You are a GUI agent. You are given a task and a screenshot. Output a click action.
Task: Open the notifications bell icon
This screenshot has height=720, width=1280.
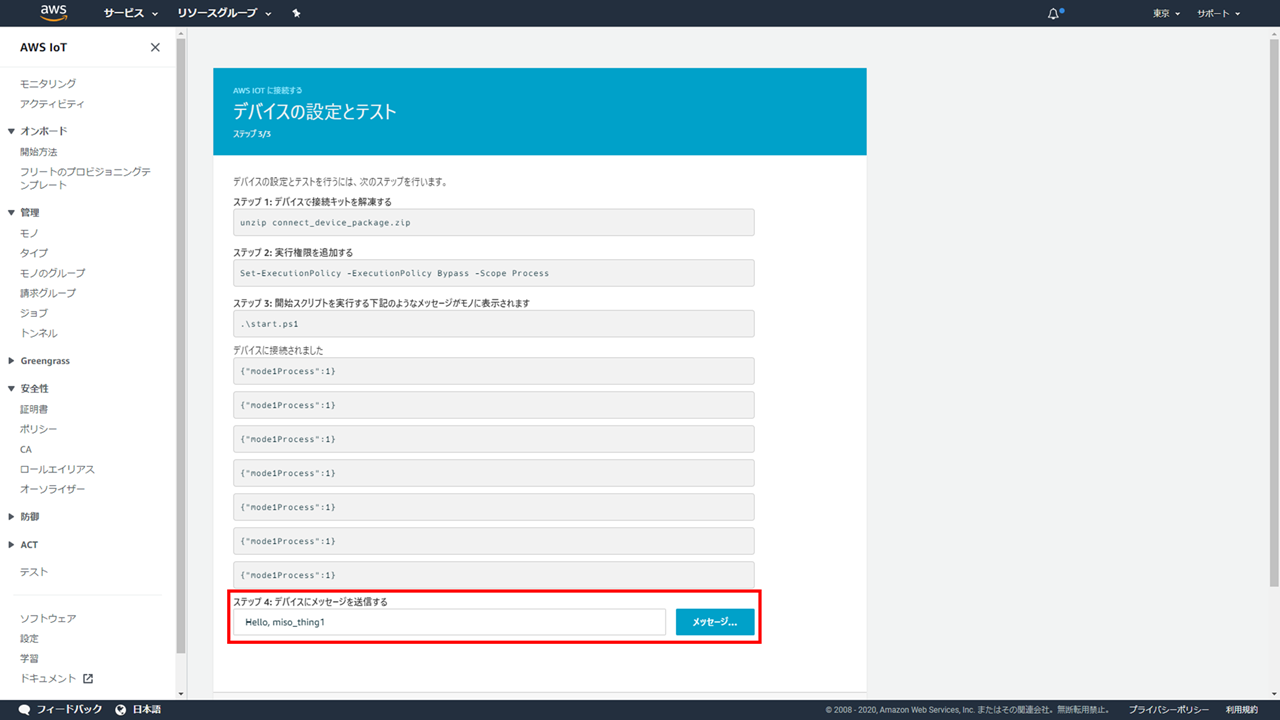pyautogui.click(x=1054, y=14)
